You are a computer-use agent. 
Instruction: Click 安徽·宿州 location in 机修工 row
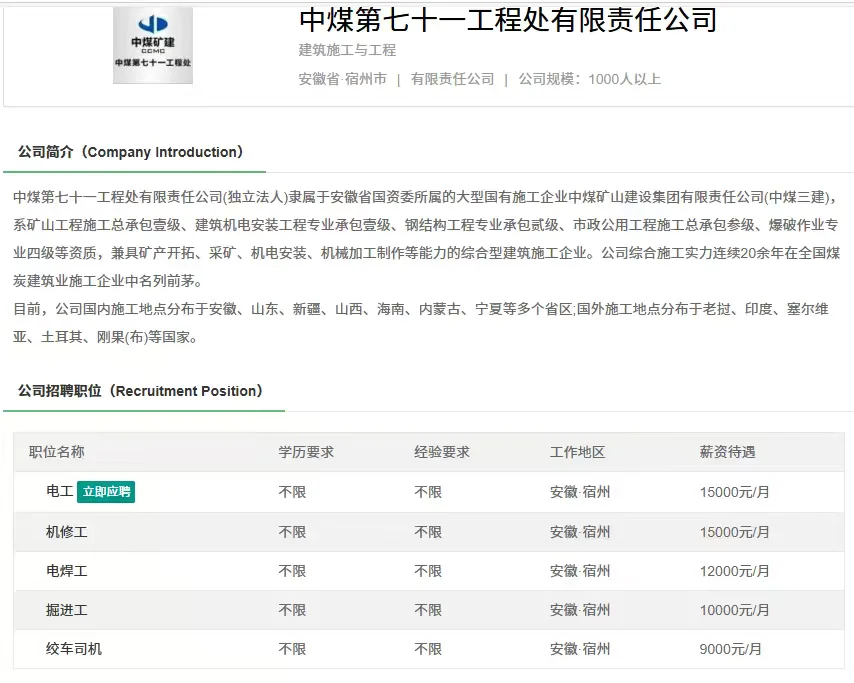click(x=580, y=532)
